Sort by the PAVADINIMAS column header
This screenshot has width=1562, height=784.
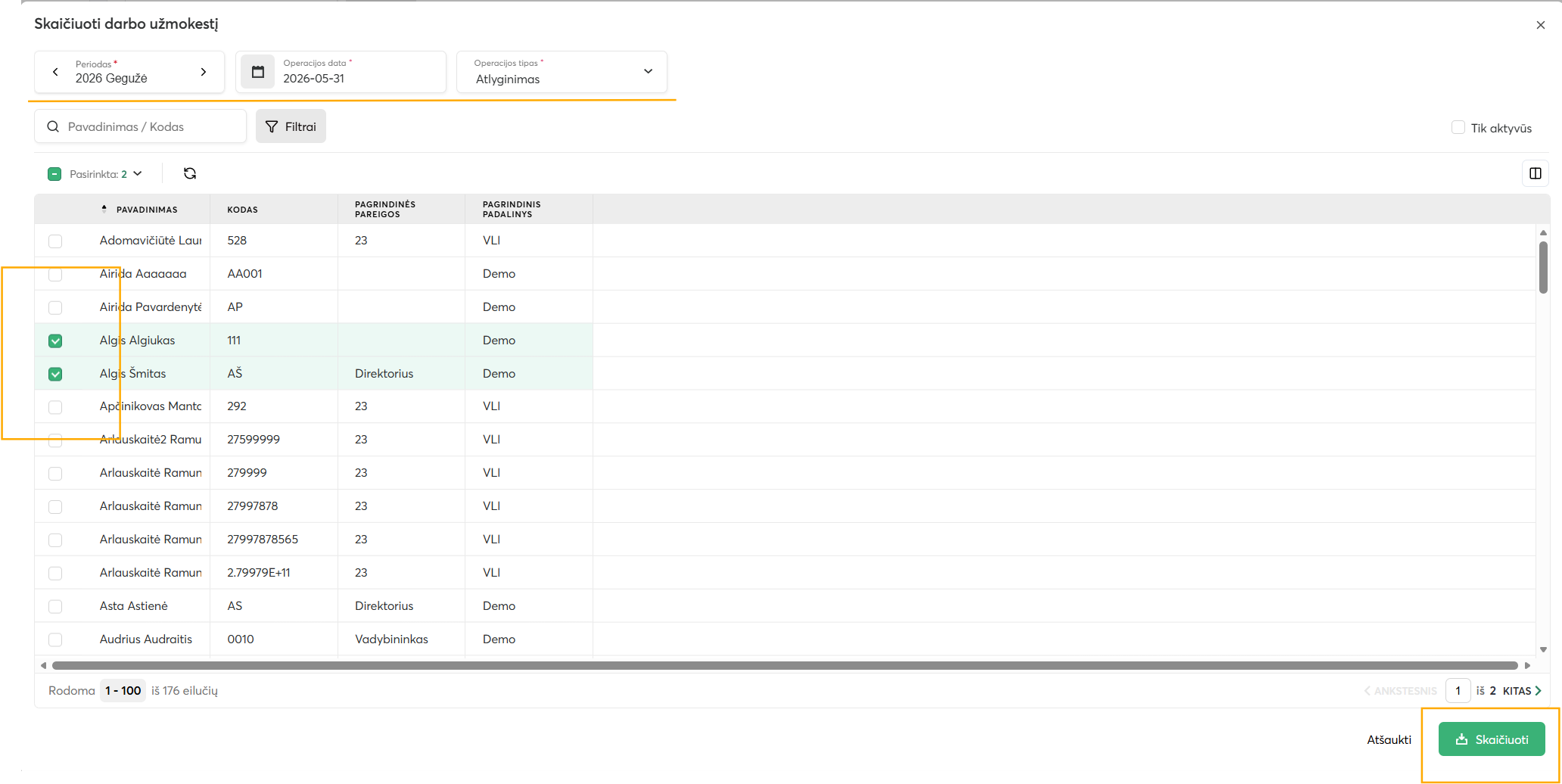point(147,210)
